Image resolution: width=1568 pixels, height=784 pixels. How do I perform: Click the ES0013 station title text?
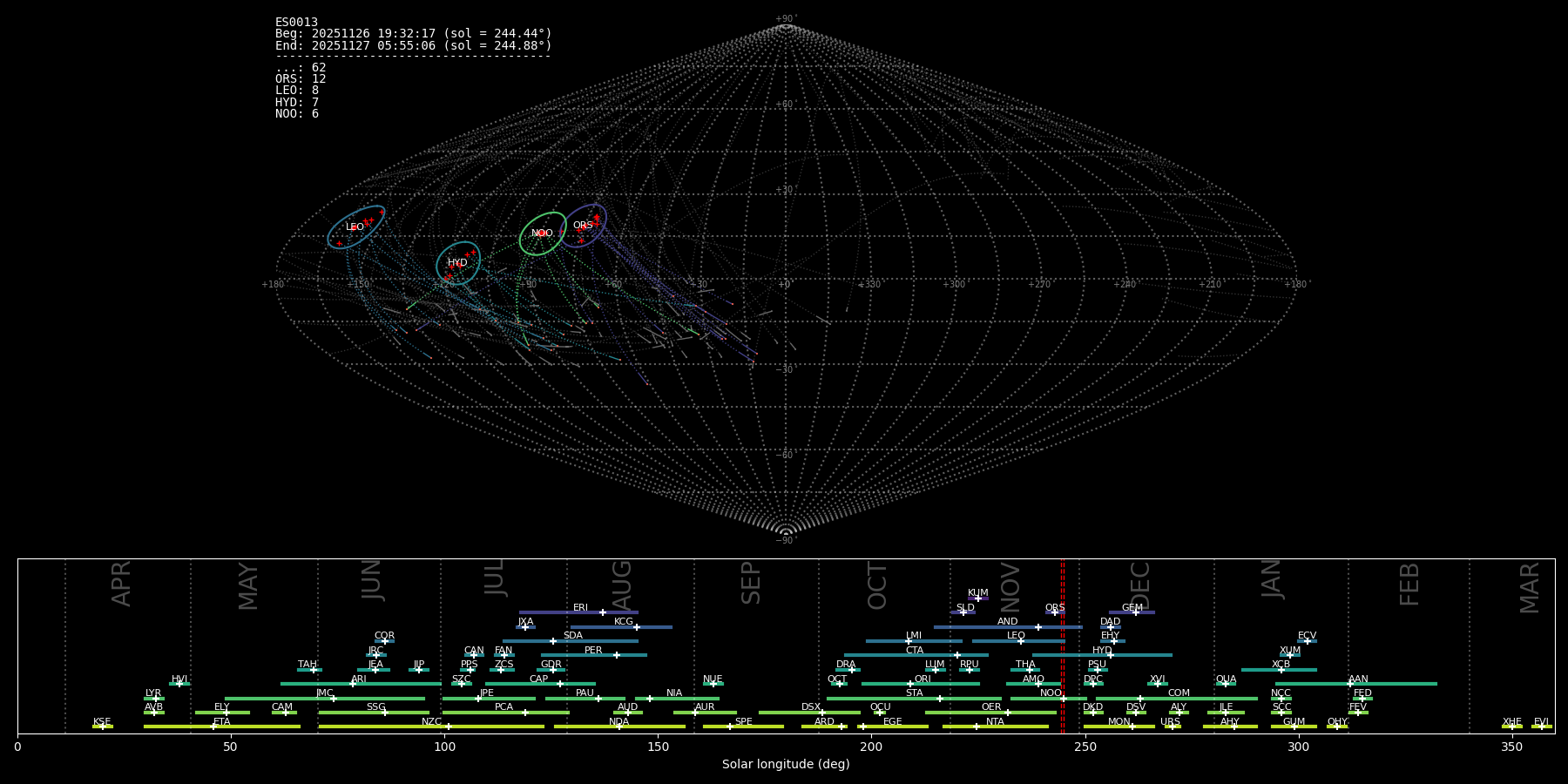[296, 23]
